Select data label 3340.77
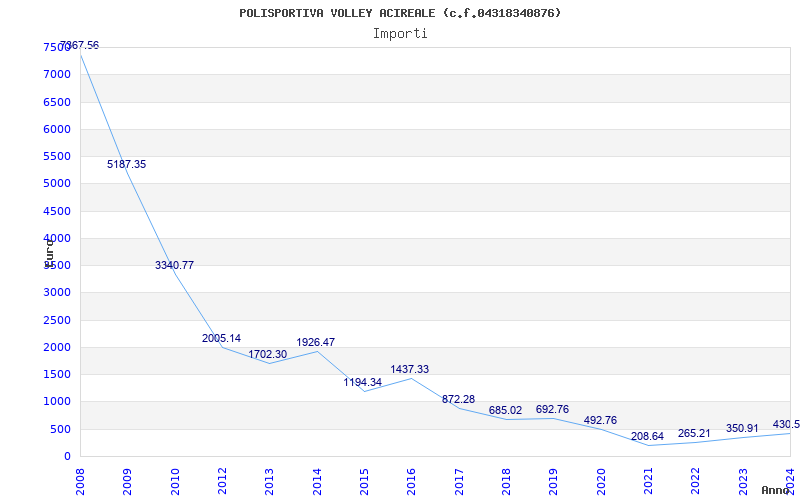 click(174, 265)
